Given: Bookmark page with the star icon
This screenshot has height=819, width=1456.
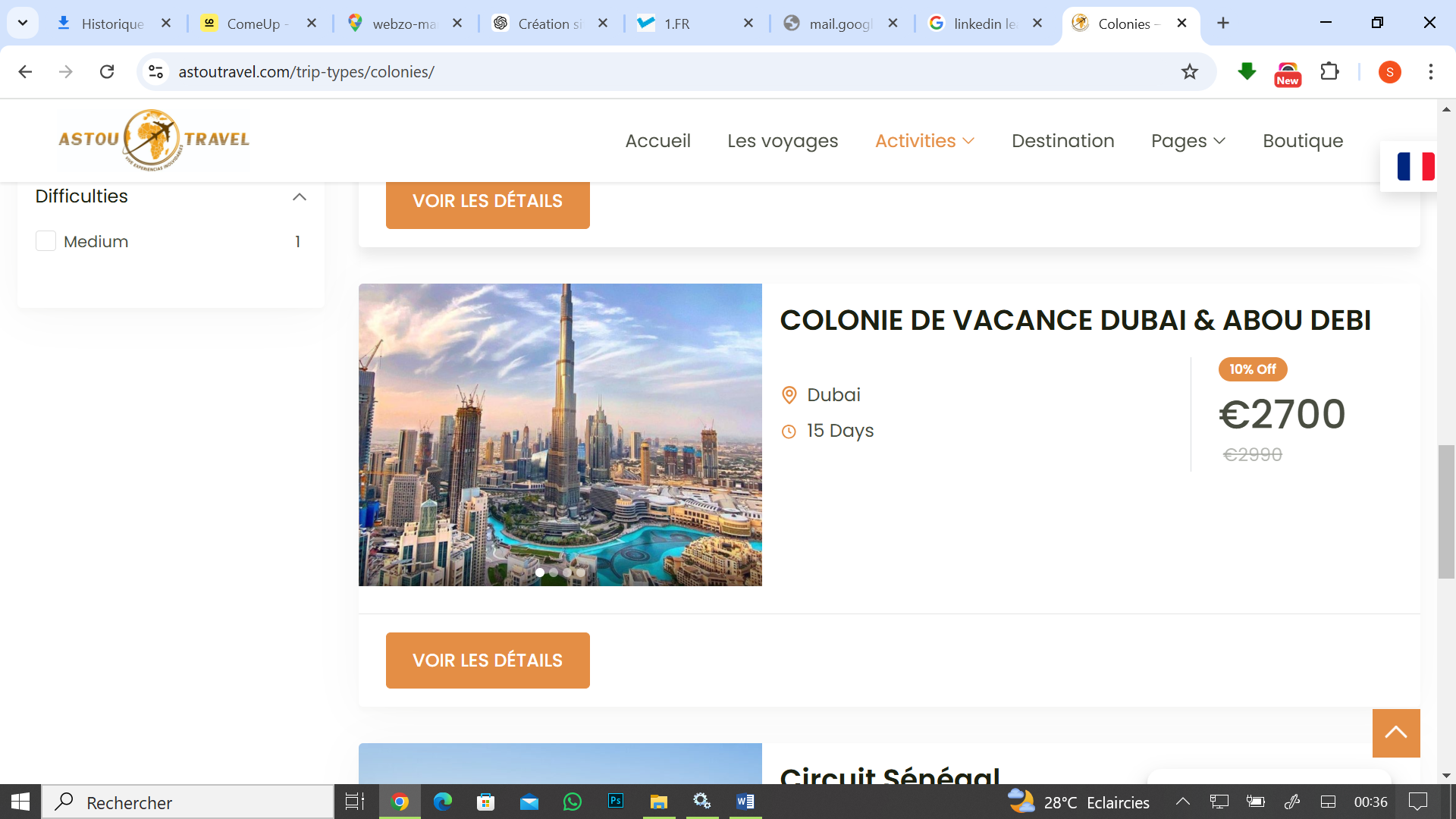Looking at the screenshot, I should tap(1189, 71).
